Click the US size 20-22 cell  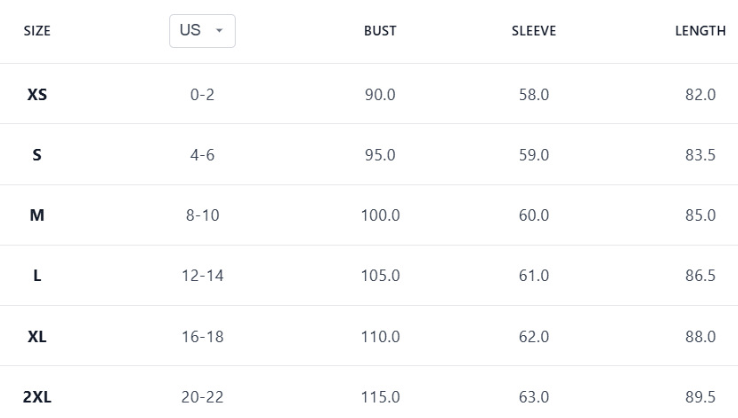click(202, 397)
